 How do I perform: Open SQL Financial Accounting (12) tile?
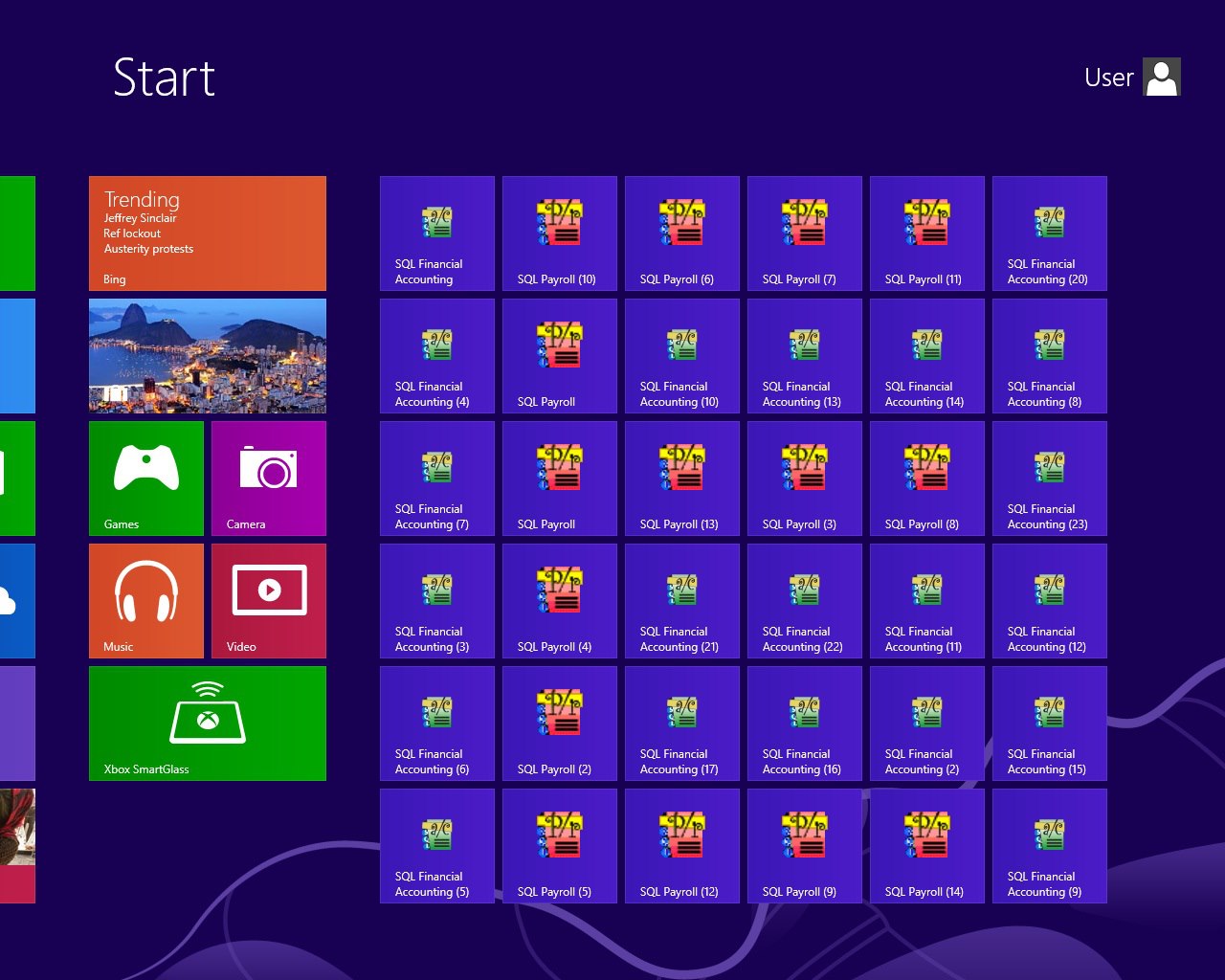1050,601
